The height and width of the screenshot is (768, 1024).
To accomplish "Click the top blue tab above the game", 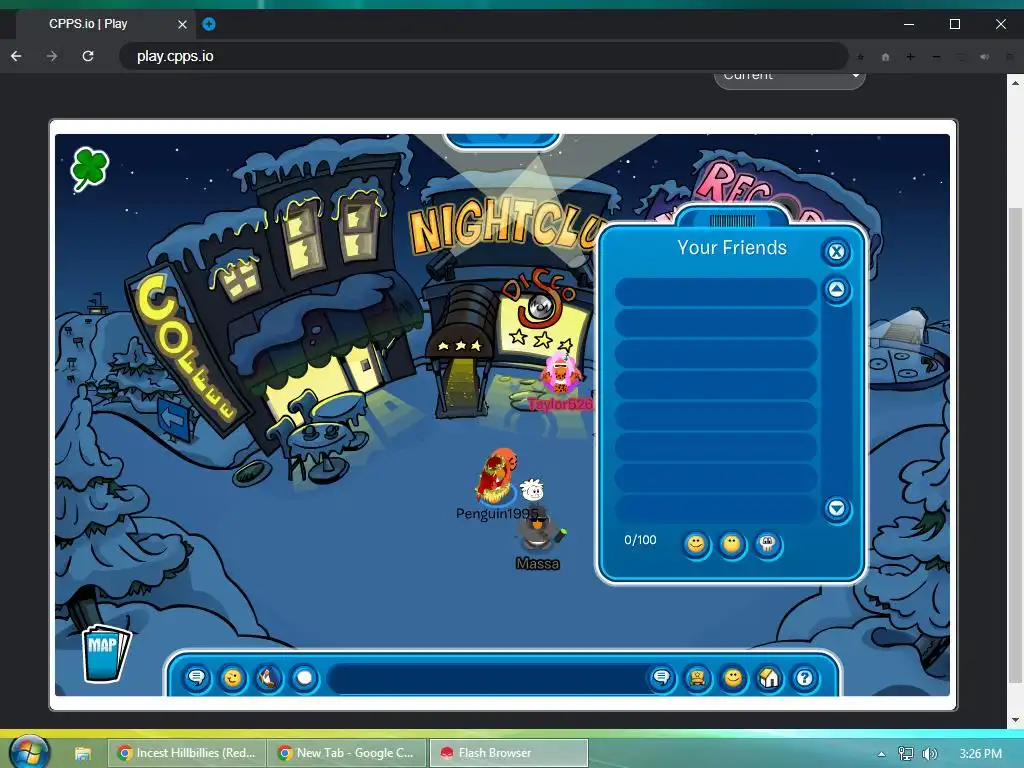I will pyautogui.click(x=502, y=140).
